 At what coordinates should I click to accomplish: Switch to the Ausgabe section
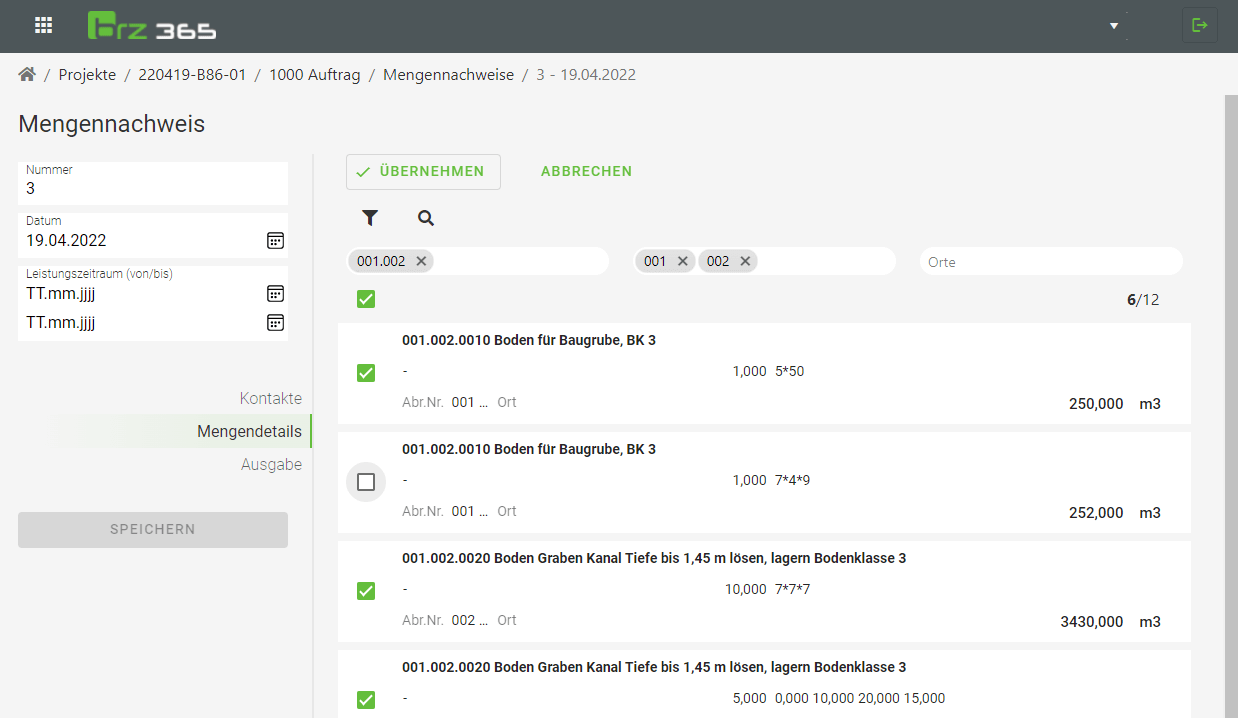pyautogui.click(x=271, y=465)
